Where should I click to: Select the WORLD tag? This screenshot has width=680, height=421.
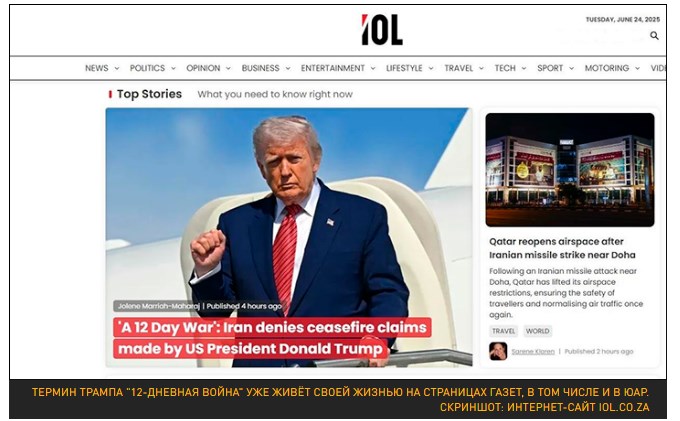tap(537, 331)
